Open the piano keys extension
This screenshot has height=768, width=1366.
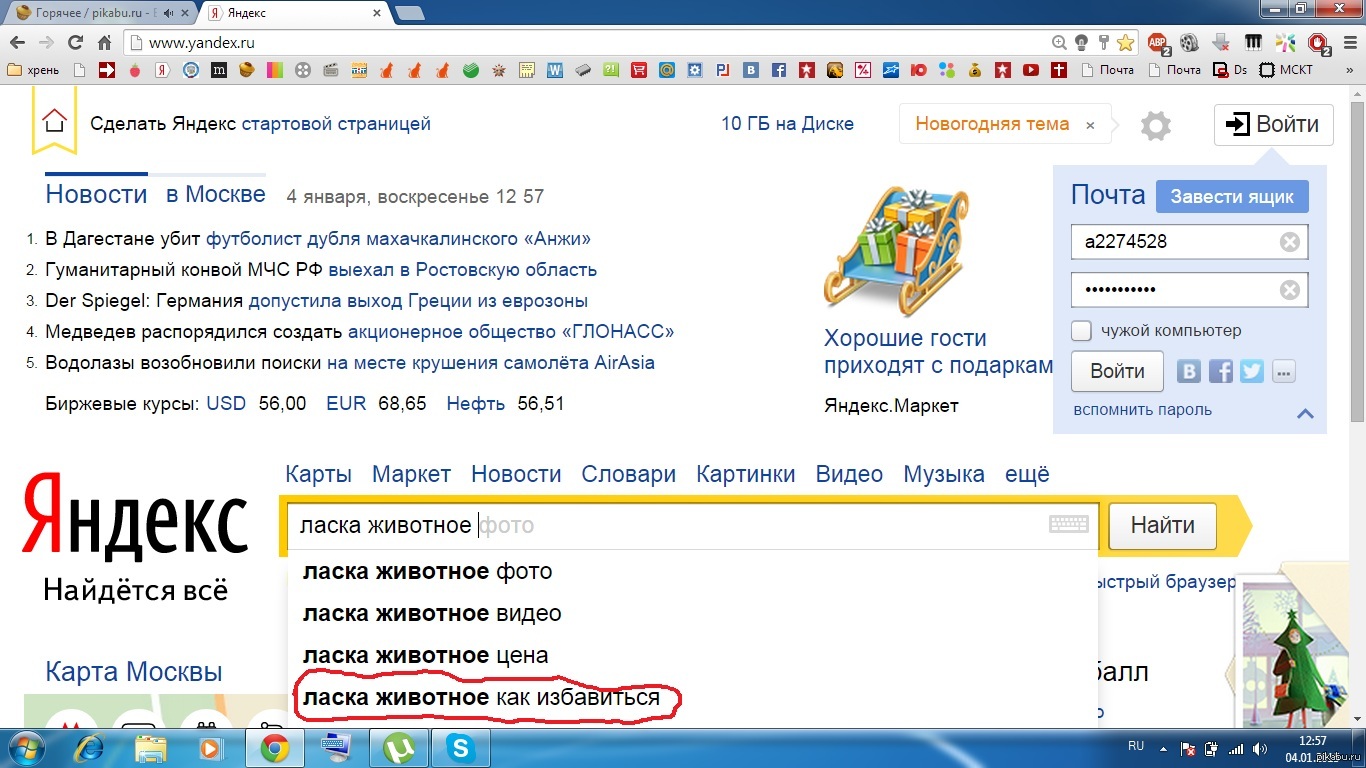coord(1253,43)
